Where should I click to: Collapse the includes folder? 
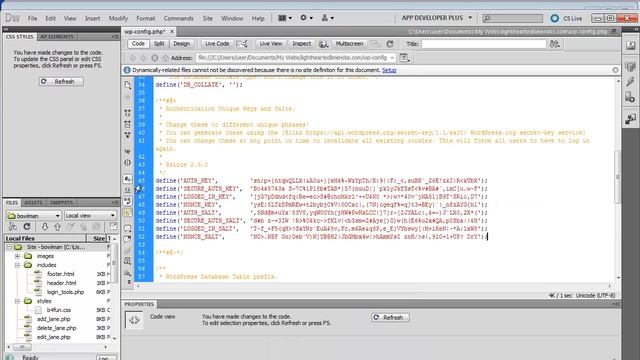[18, 265]
